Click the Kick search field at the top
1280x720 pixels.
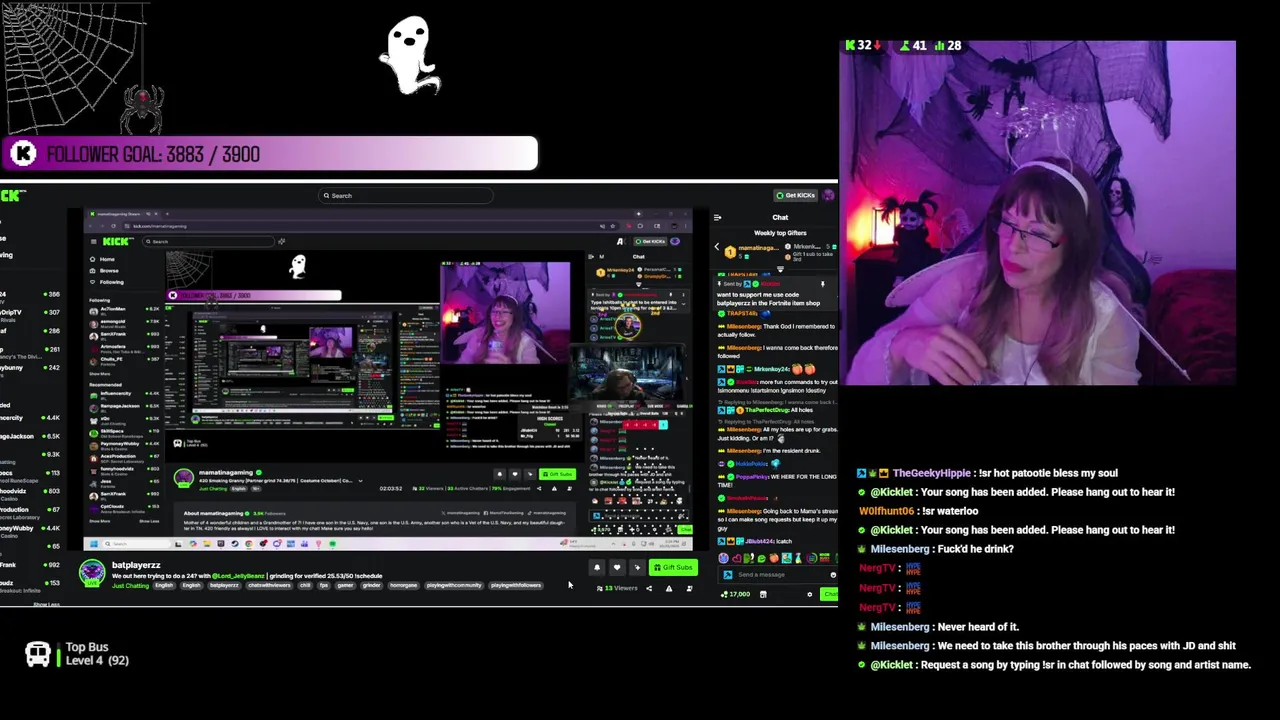pos(406,196)
